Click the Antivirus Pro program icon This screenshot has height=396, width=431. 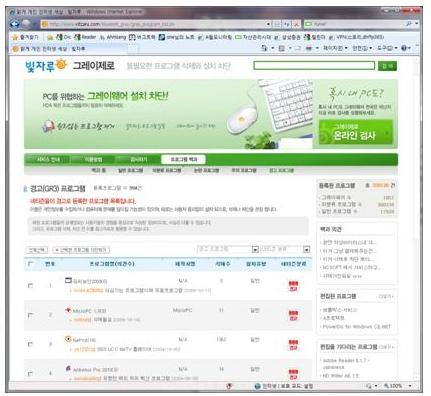point(68,368)
